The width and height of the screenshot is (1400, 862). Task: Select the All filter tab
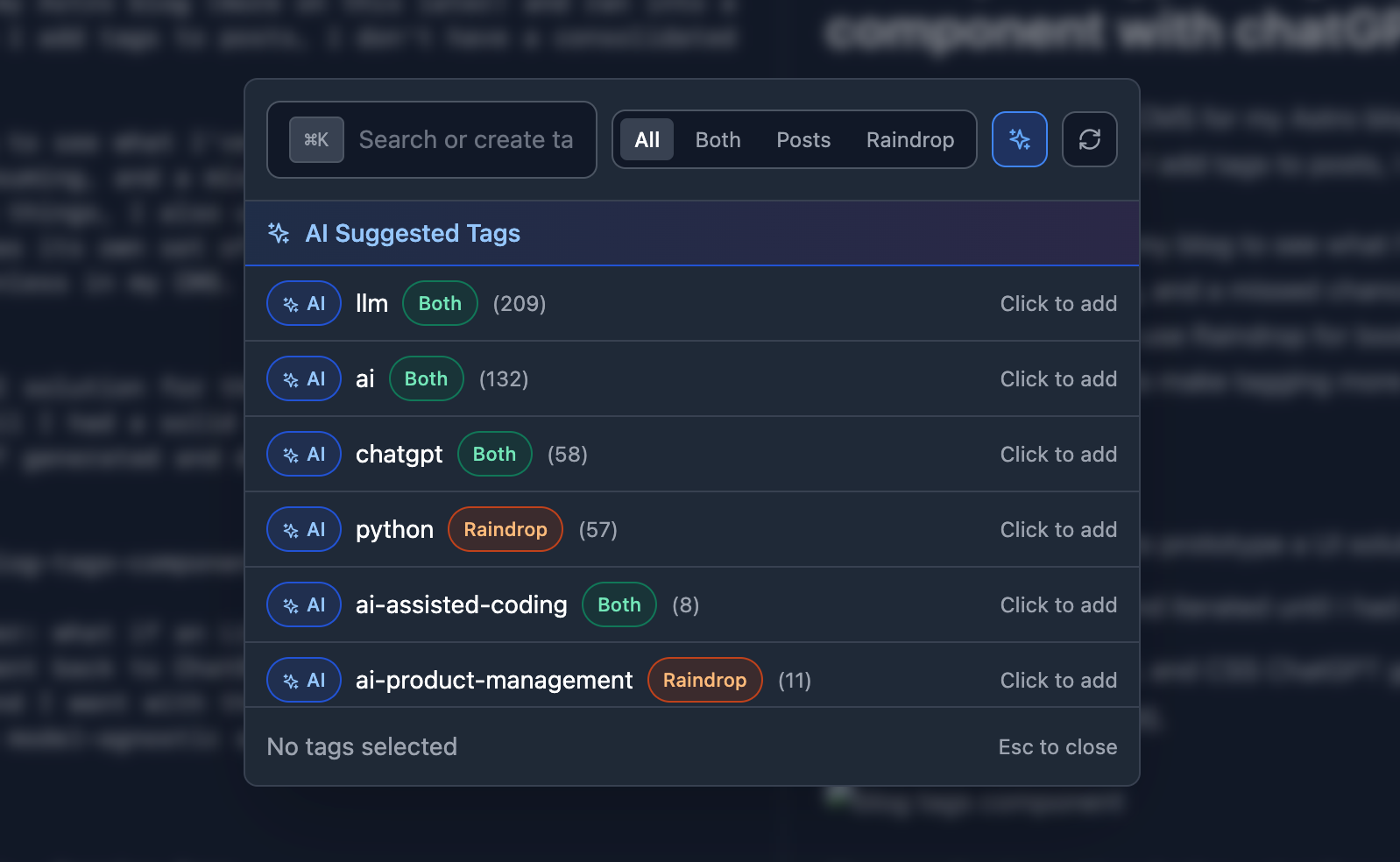pyautogui.click(x=647, y=139)
